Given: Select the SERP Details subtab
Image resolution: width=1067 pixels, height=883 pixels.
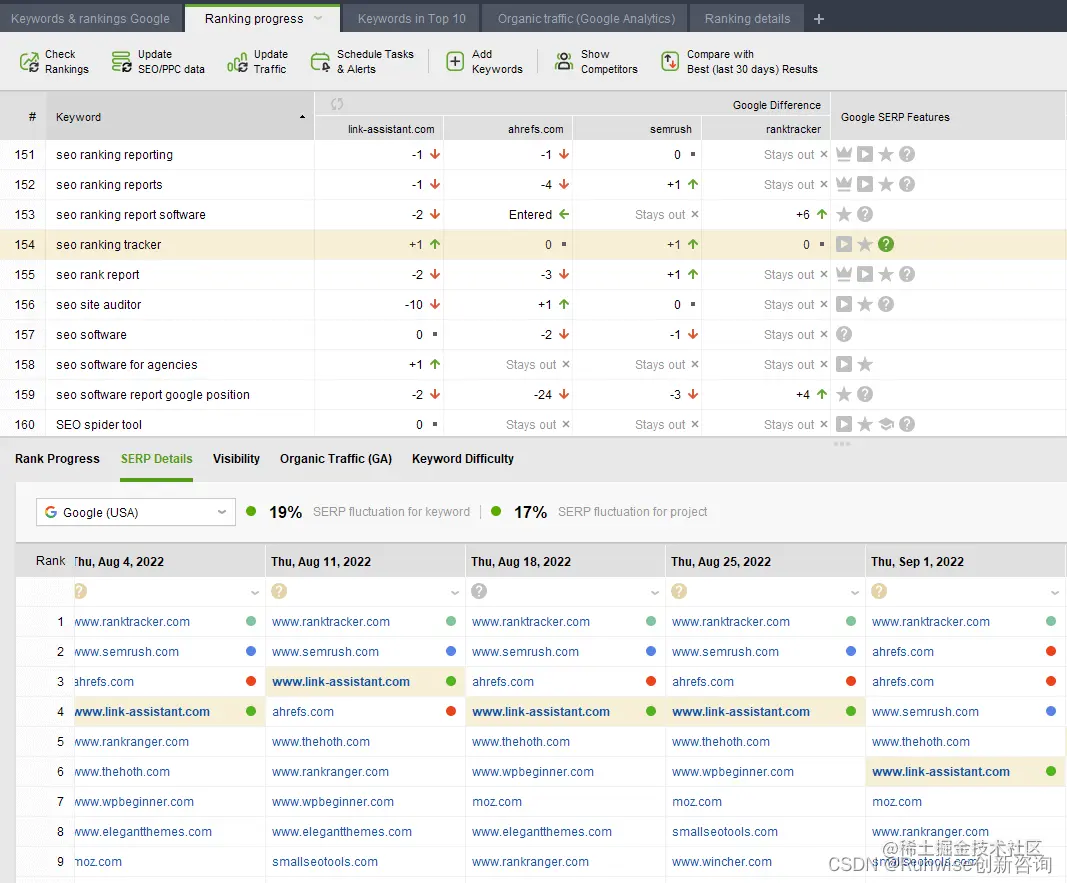Looking at the screenshot, I should pyautogui.click(x=157, y=459).
